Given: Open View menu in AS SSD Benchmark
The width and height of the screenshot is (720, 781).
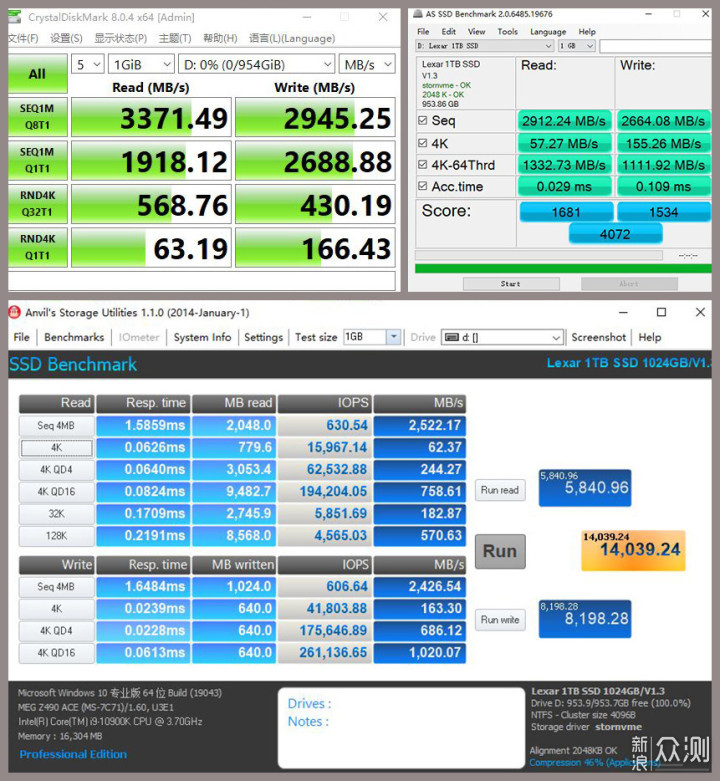Looking at the screenshot, I should [x=476, y=31].
